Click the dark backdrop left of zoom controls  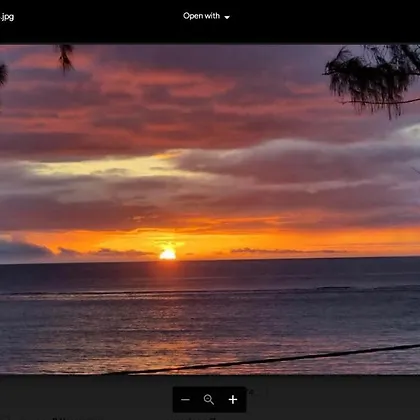(86, 397)
